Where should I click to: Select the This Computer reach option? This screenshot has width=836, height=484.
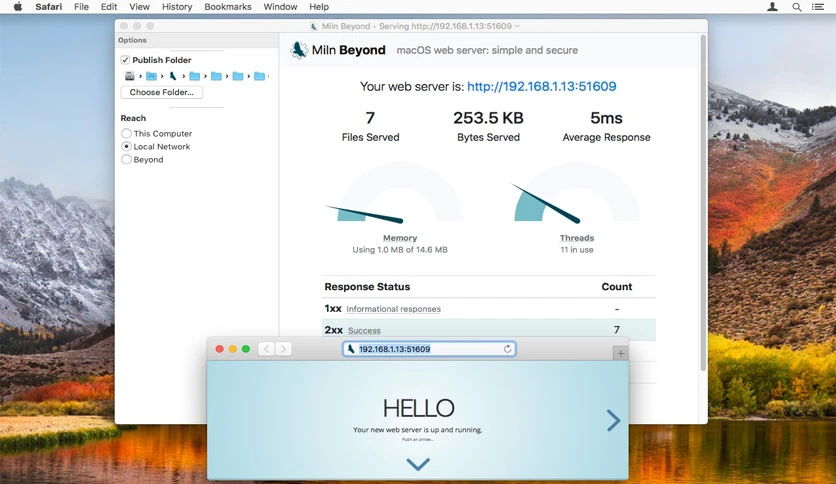[x=126, y=133]
